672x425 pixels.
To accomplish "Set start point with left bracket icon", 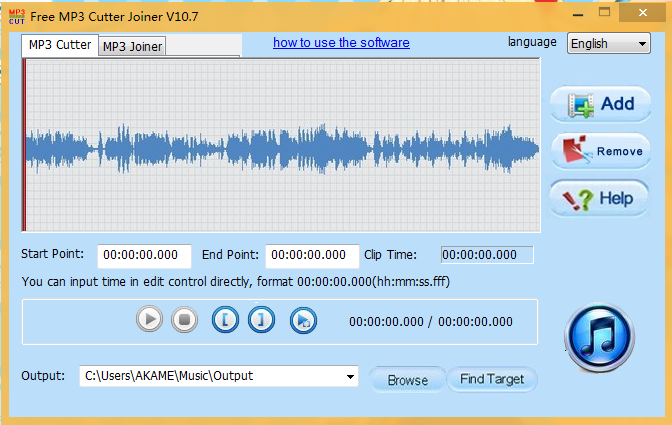I will (225, 320).
